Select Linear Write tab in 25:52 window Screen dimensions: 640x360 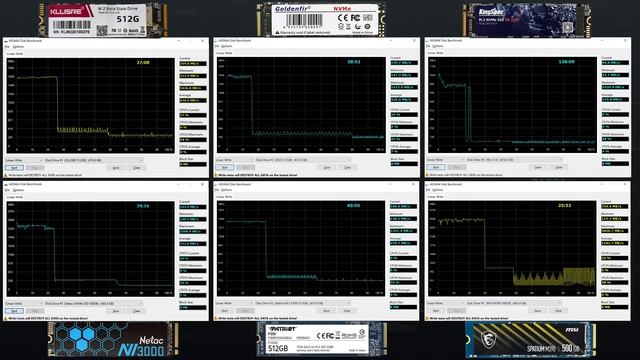436,197
